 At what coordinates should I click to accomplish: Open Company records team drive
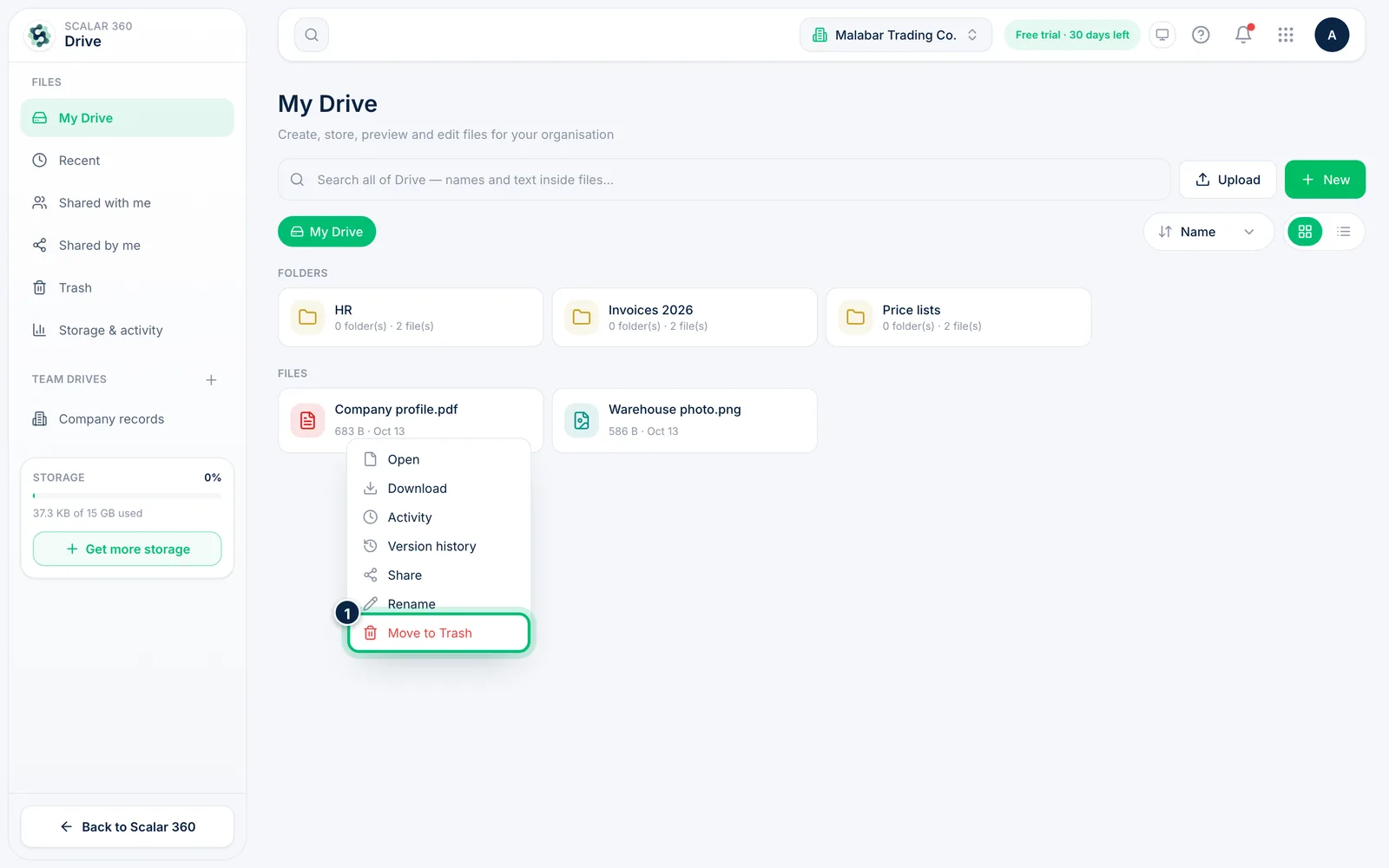[x=127, y=419]
